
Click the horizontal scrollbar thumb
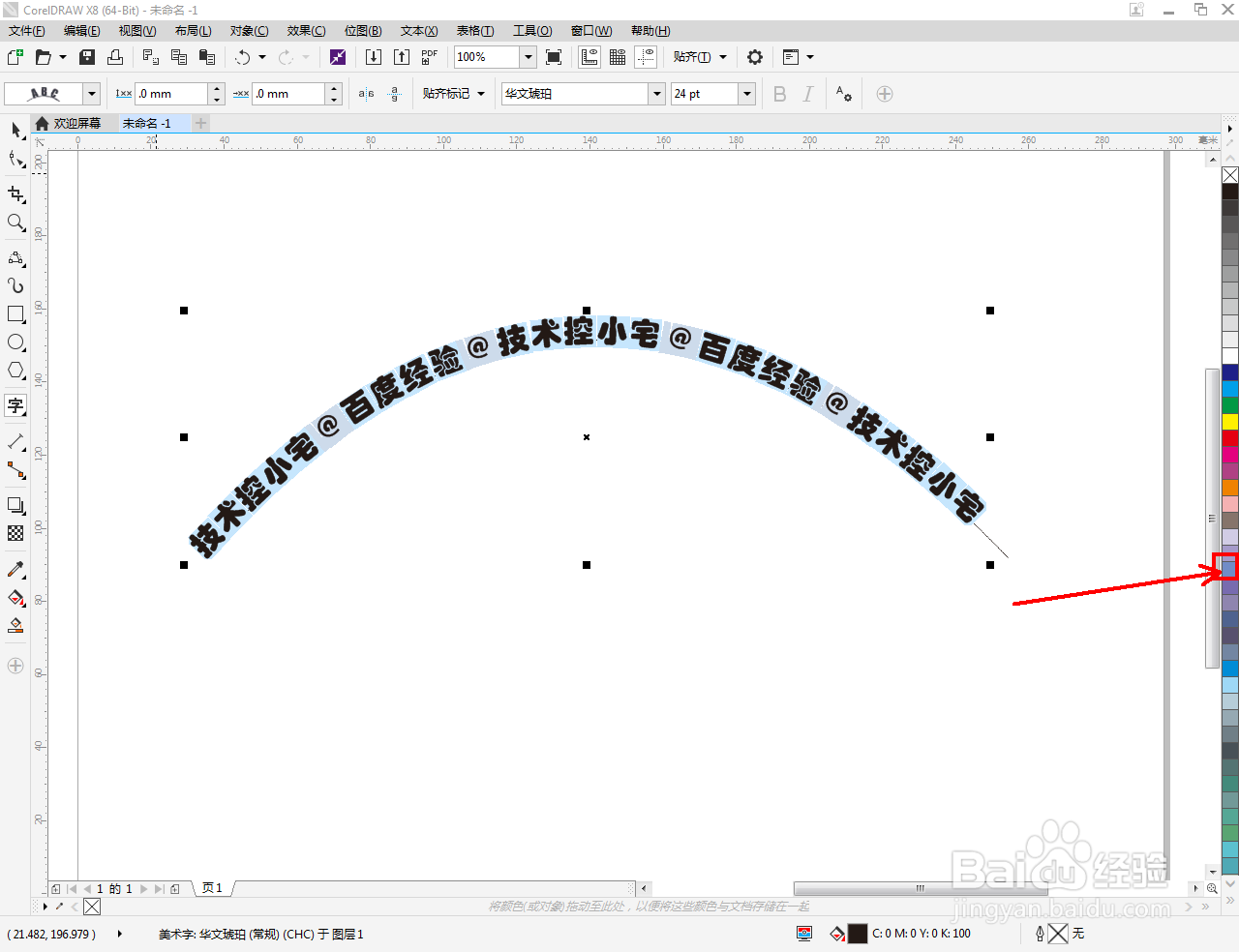coord(920,888)
